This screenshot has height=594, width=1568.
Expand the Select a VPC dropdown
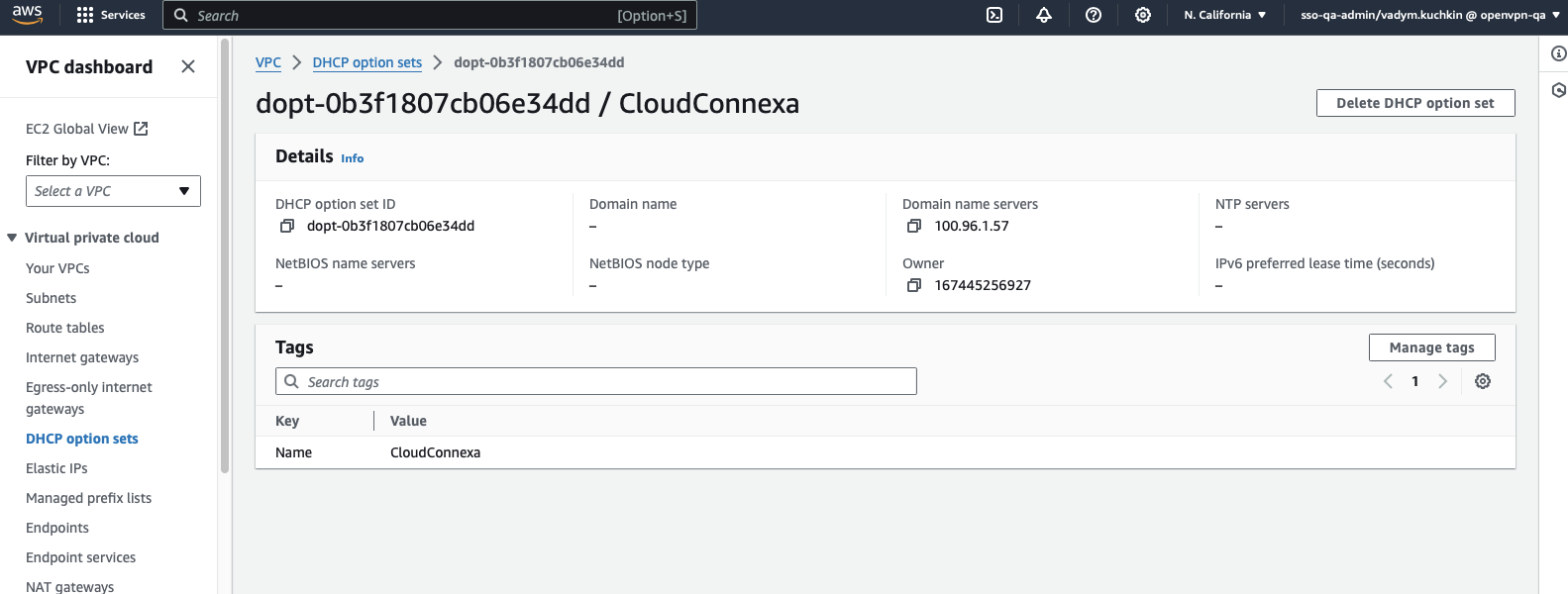point(113,191)
